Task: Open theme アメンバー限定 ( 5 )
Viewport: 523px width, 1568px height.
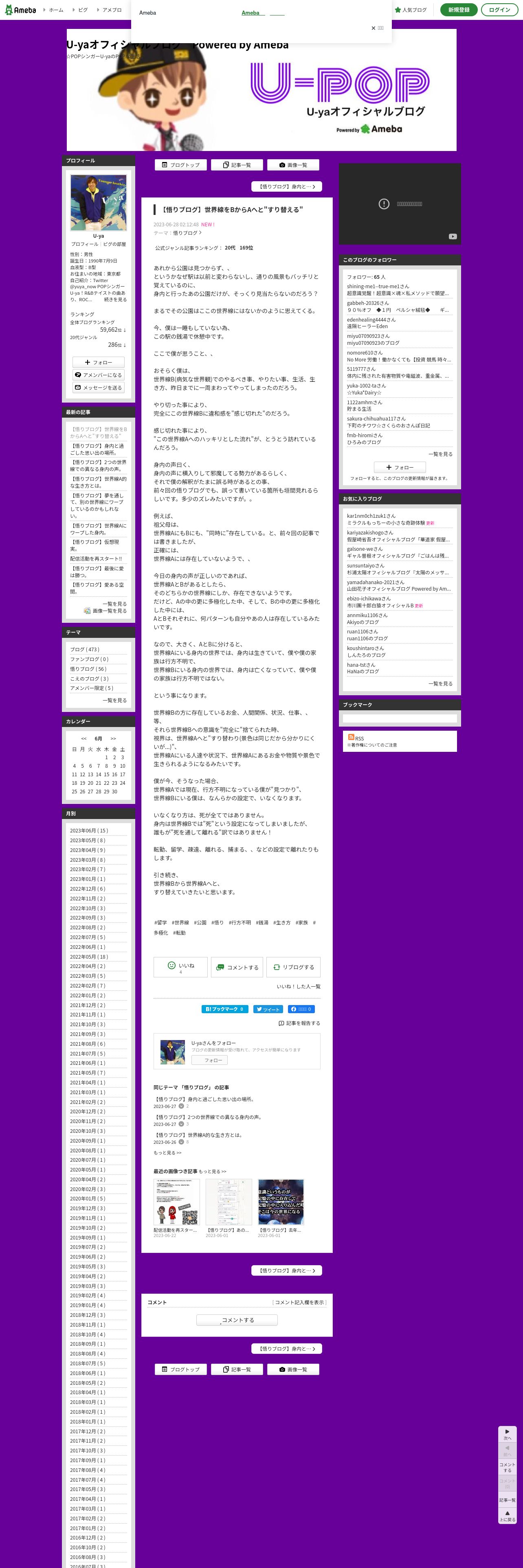Action: [x=92, y=688]
